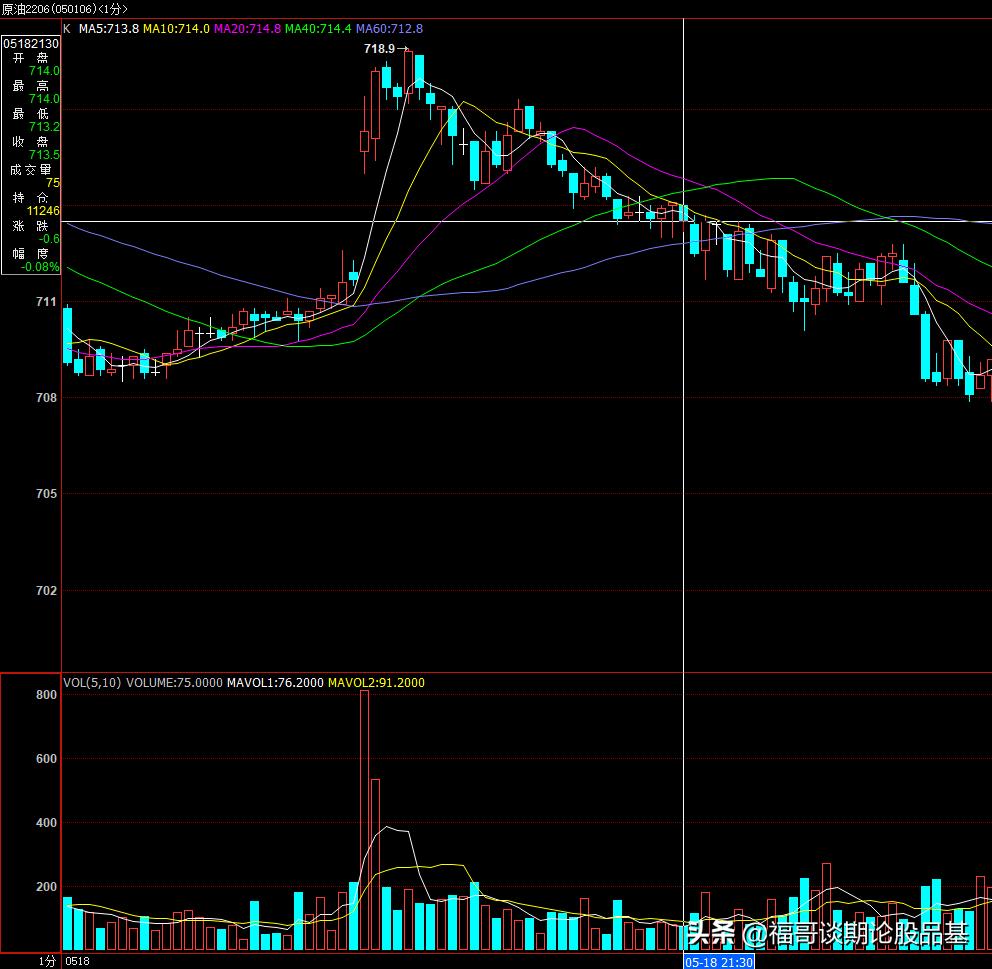This screenshot has height=969, width=992.
Task: Click the 收盘 value 713.5
Action: click(x=44, y=155)
